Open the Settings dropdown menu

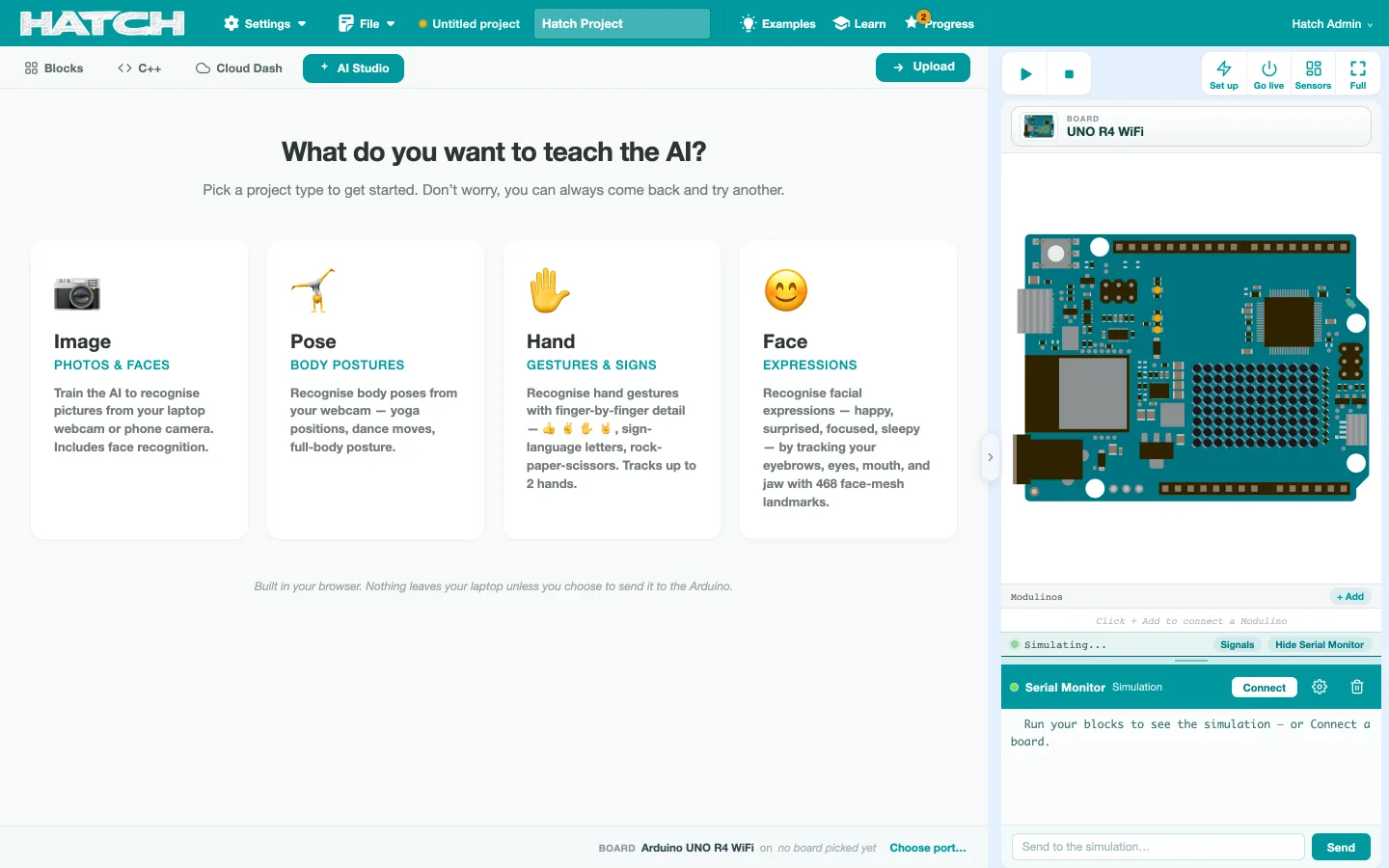pyautogui.click(x=264, y=23)
